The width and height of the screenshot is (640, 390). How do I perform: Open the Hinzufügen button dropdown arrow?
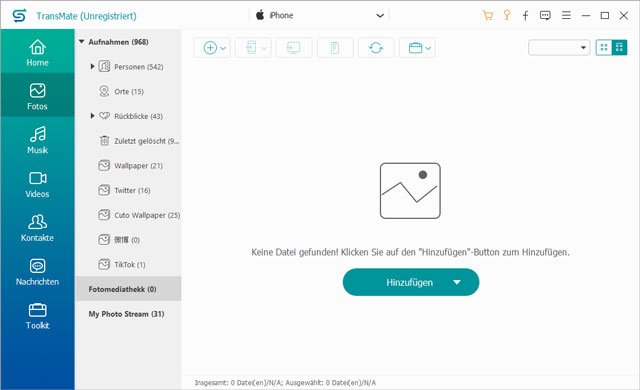tap(457, 282)
